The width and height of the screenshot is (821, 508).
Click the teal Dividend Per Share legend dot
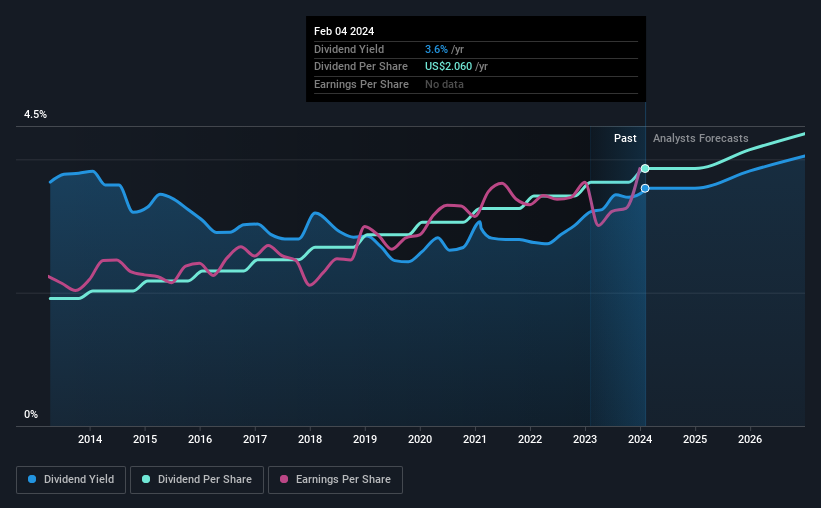pos(146,479)
